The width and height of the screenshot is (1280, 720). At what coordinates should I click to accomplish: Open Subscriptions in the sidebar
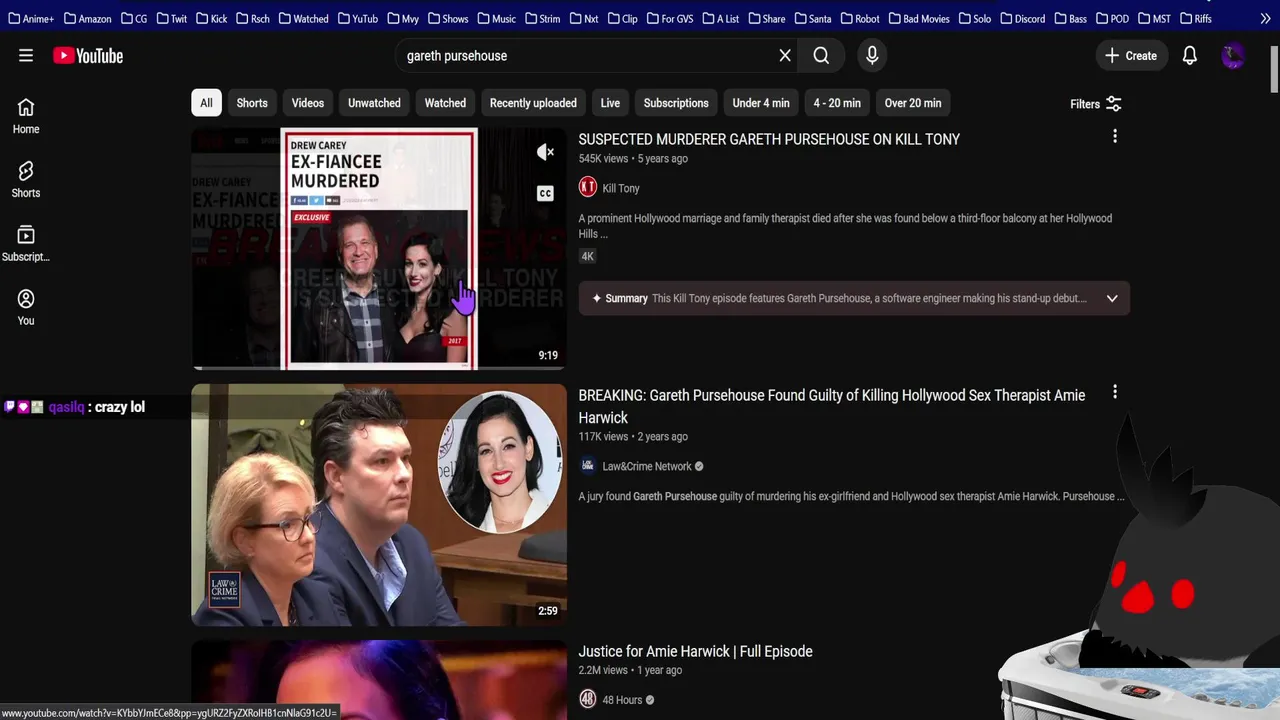(26, 244)
